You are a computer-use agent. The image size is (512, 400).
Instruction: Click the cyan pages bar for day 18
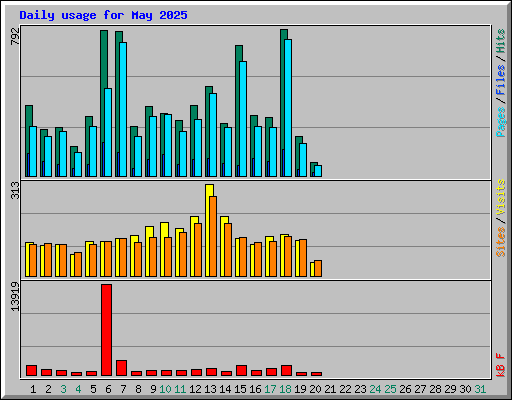(288, 108)
